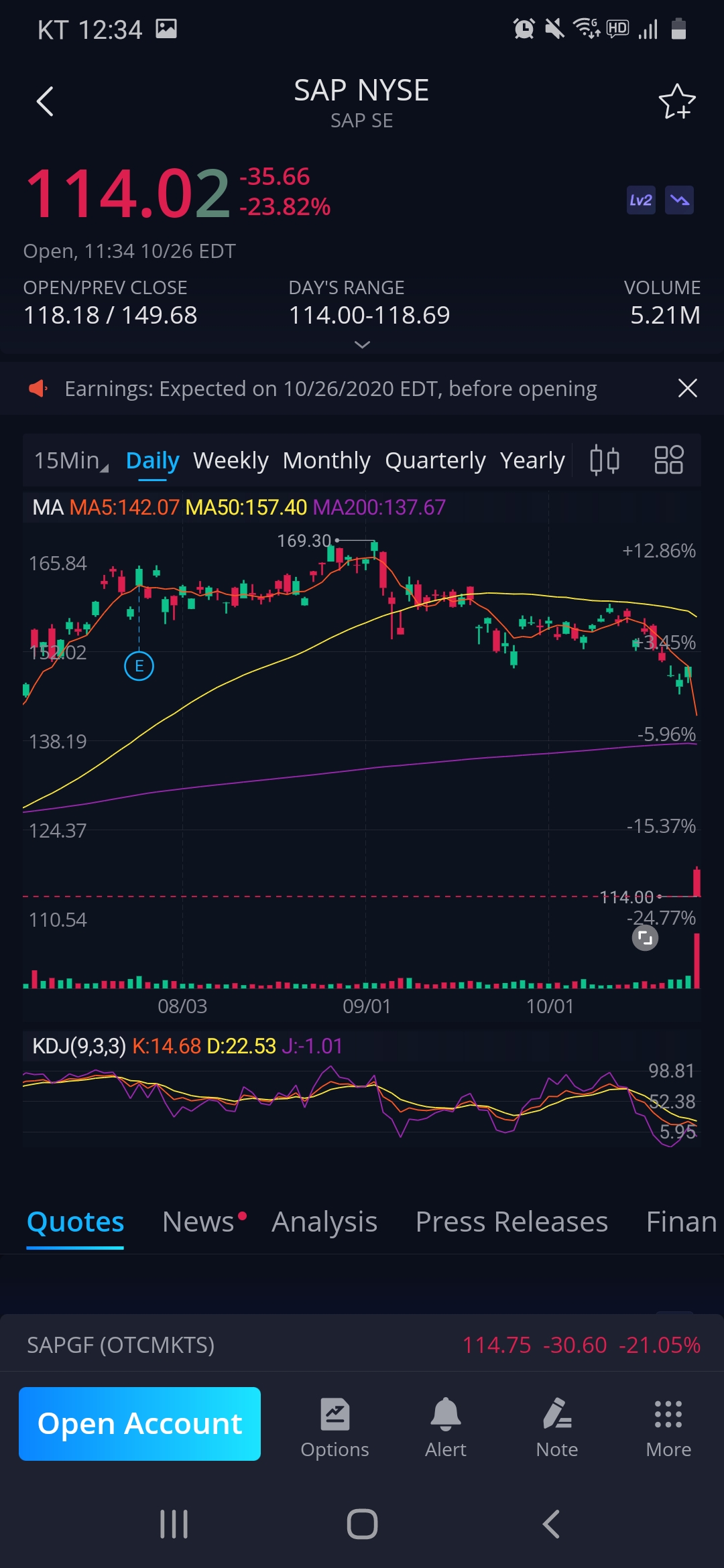Tap the earnings E marker on chart

pyautogui.click(x=139, y=666)
